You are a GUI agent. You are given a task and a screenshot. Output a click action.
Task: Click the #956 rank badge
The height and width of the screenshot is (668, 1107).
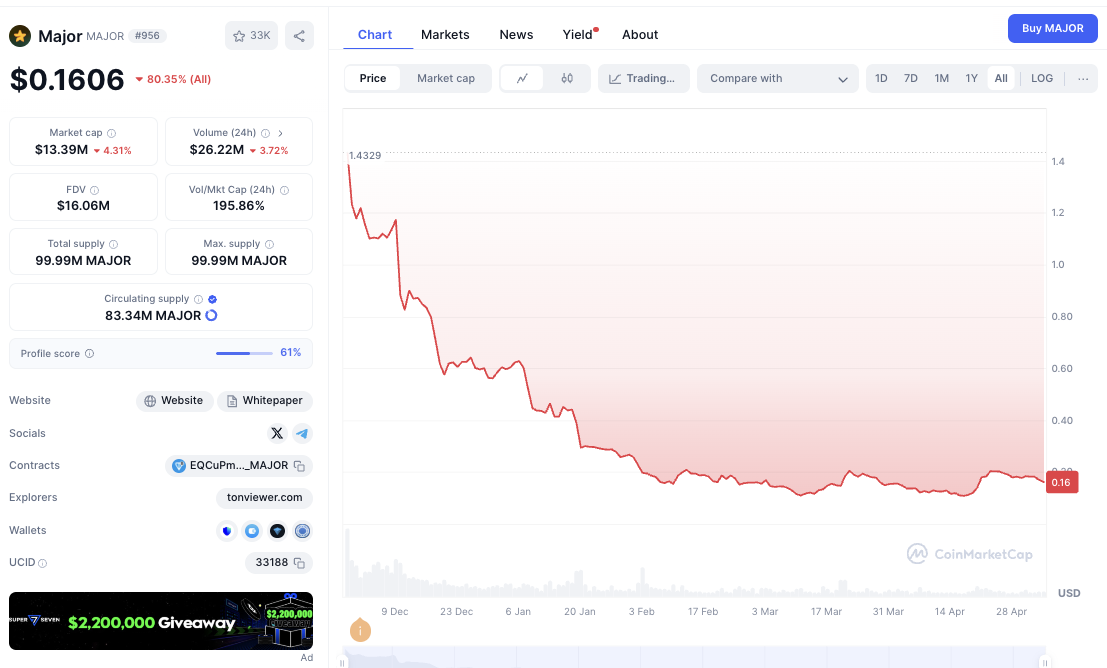147,35
